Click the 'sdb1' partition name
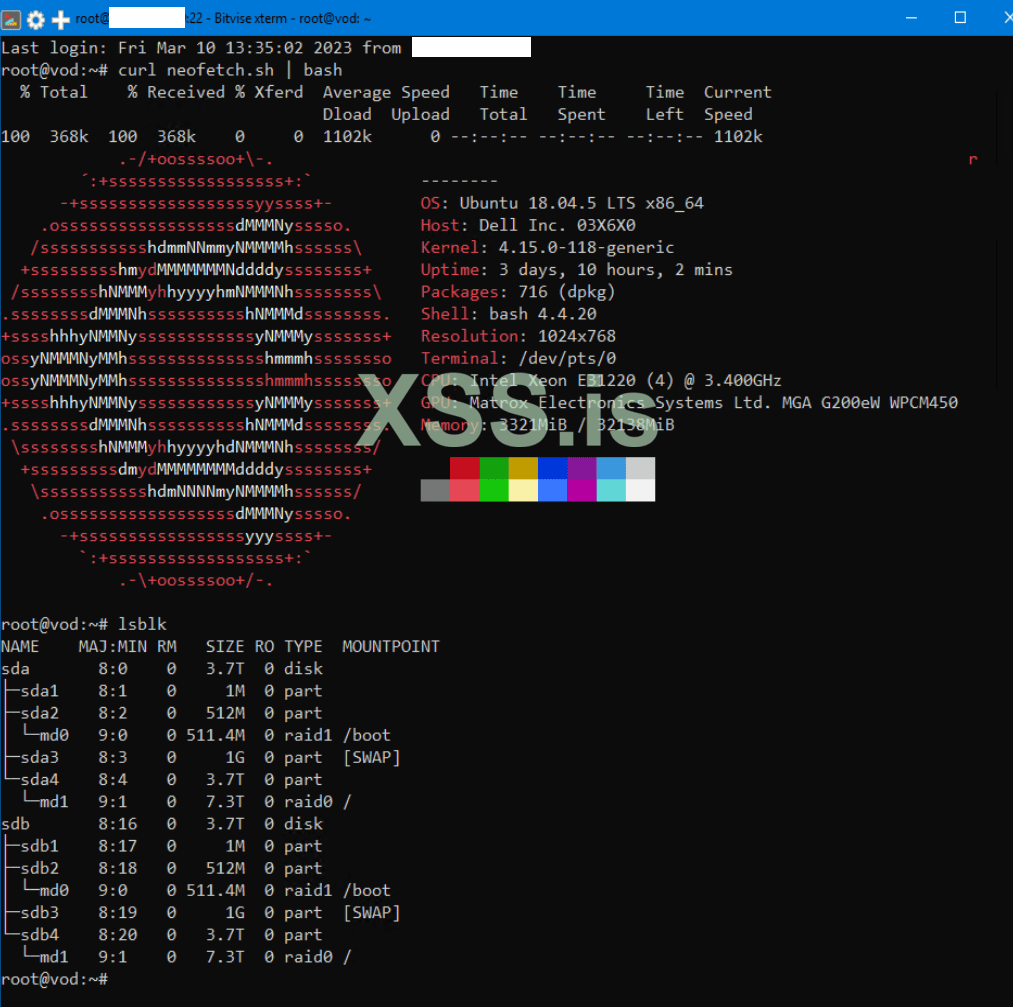 tap(39, 846)
